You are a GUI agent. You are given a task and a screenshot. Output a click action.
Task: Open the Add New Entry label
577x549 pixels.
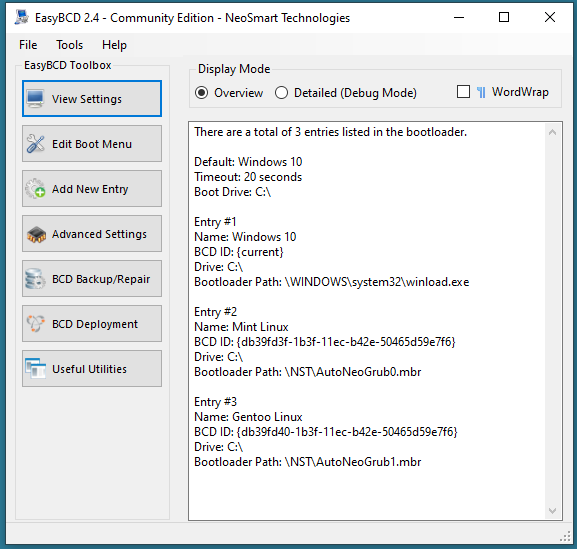coord(90,189)
